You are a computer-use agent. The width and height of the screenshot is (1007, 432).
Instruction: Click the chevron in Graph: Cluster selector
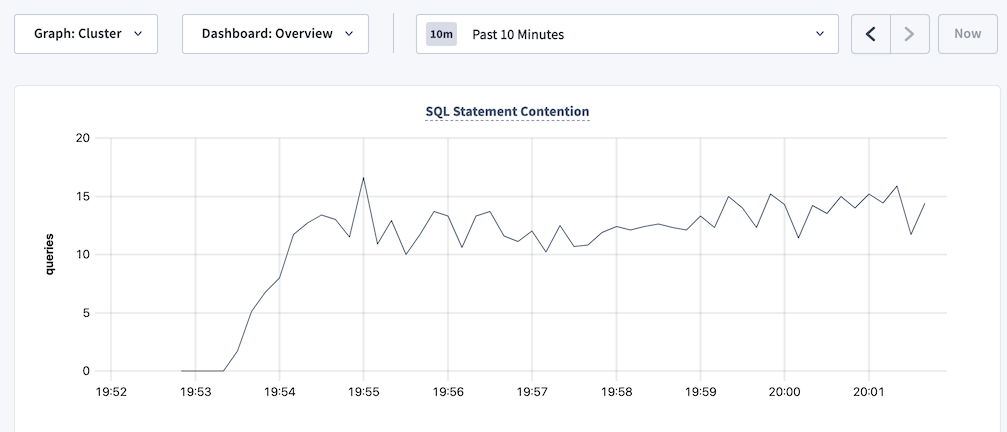coord(138,34)
